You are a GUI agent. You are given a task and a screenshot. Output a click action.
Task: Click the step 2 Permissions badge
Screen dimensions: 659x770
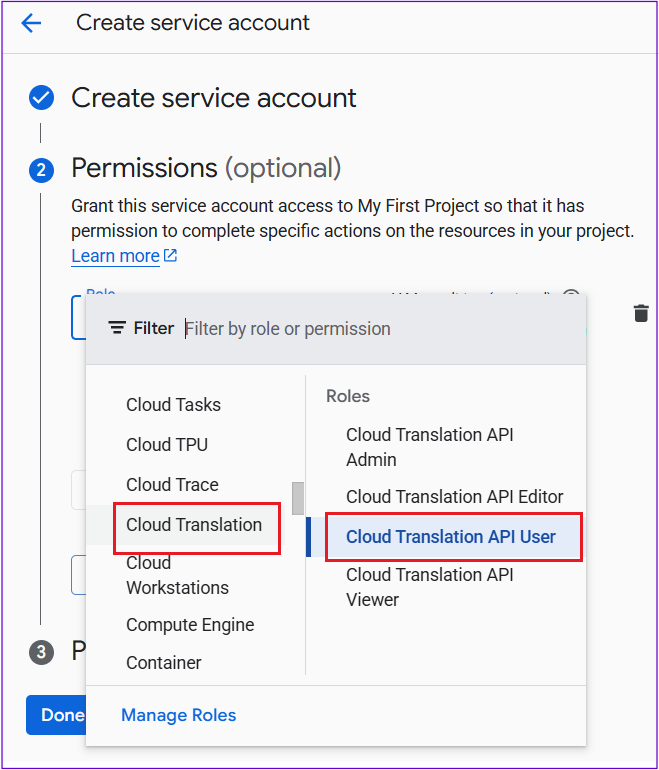[x=41, y=170]
